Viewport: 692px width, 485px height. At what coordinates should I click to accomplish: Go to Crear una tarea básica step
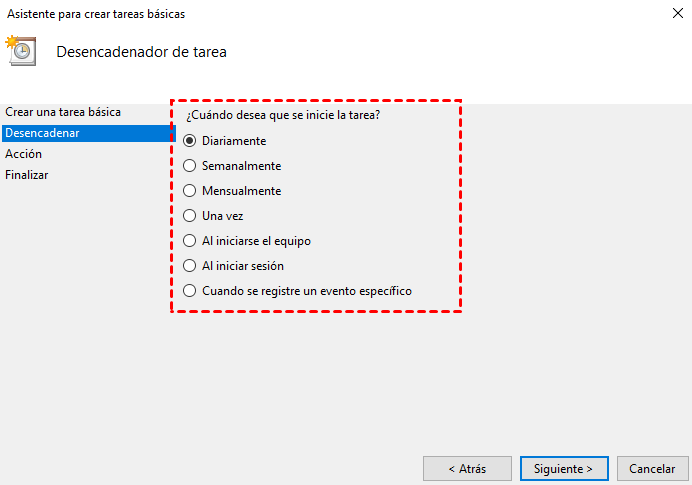pyautogui.click(x=63, y=112)
